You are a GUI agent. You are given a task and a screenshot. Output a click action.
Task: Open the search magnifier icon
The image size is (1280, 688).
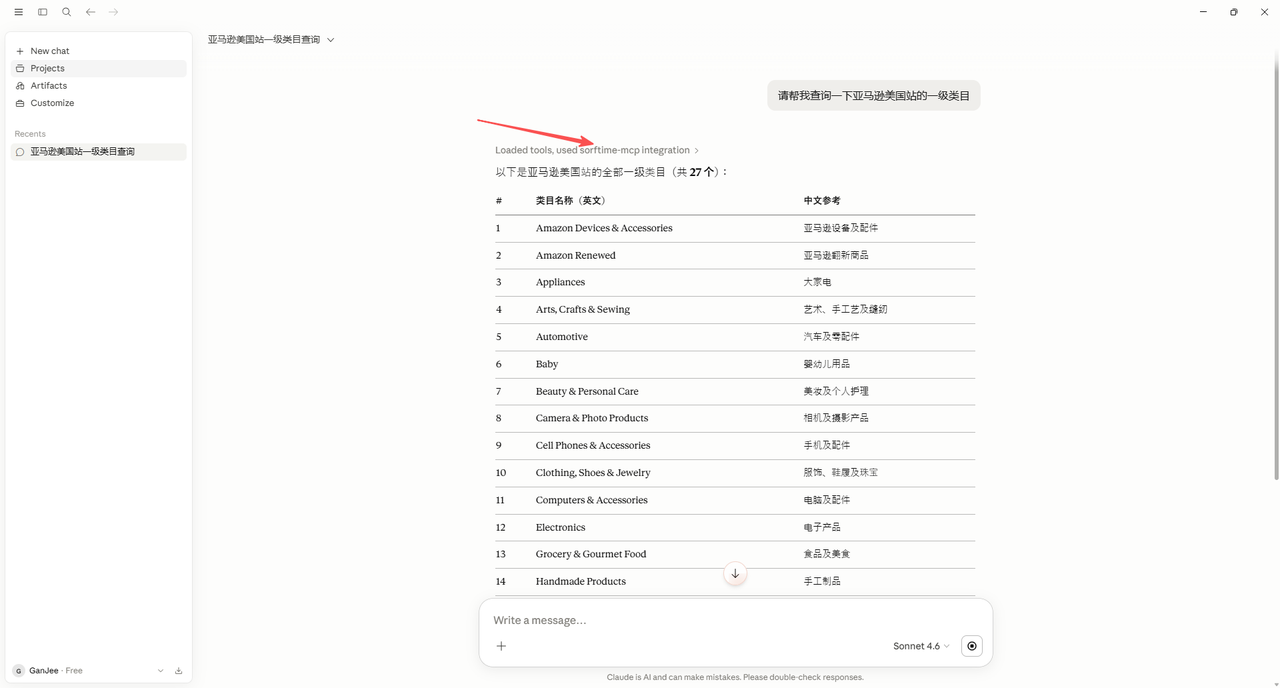[66, 12]
